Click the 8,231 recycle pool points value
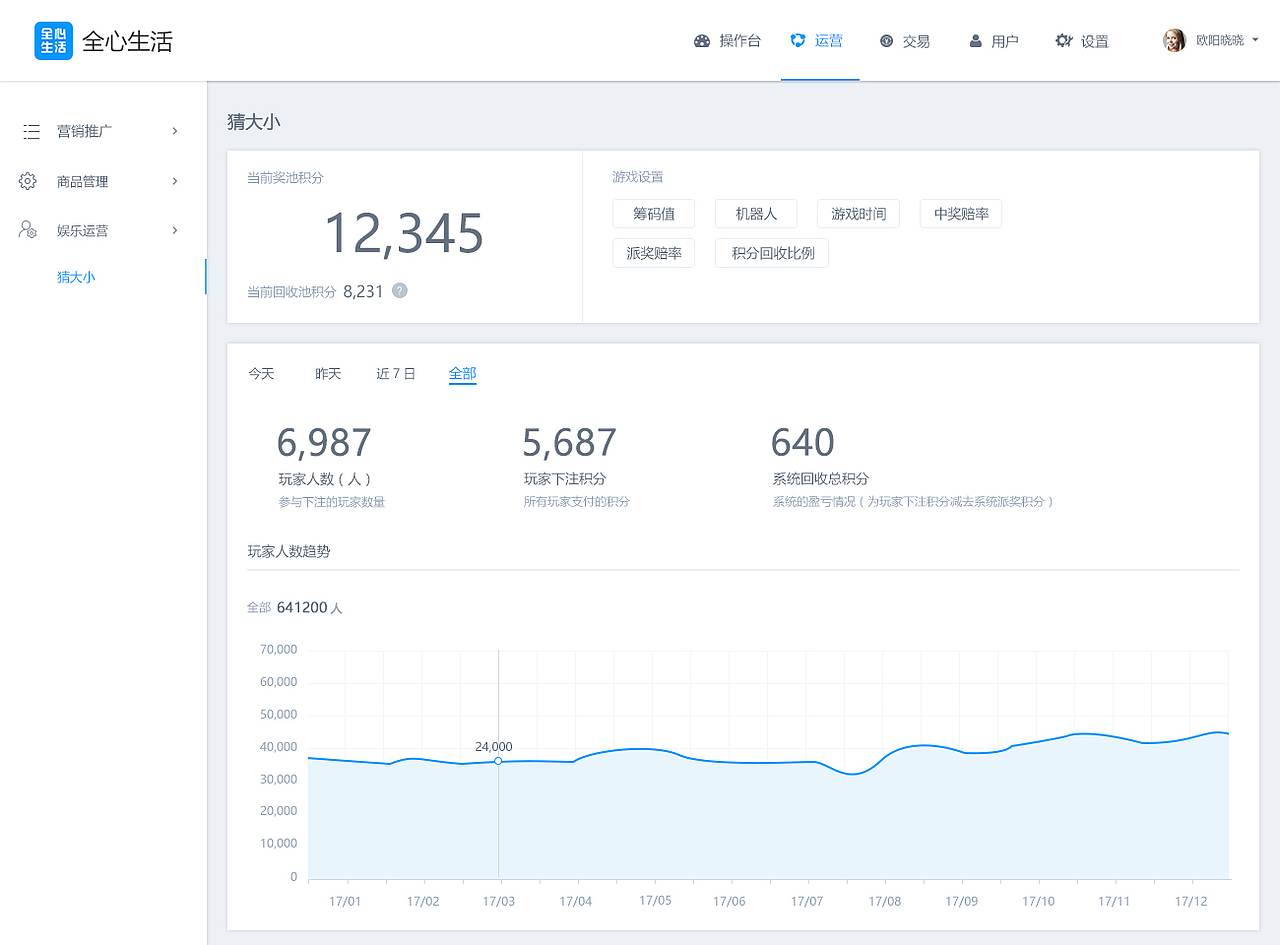Screen dimensions: 1280x945 363,291
